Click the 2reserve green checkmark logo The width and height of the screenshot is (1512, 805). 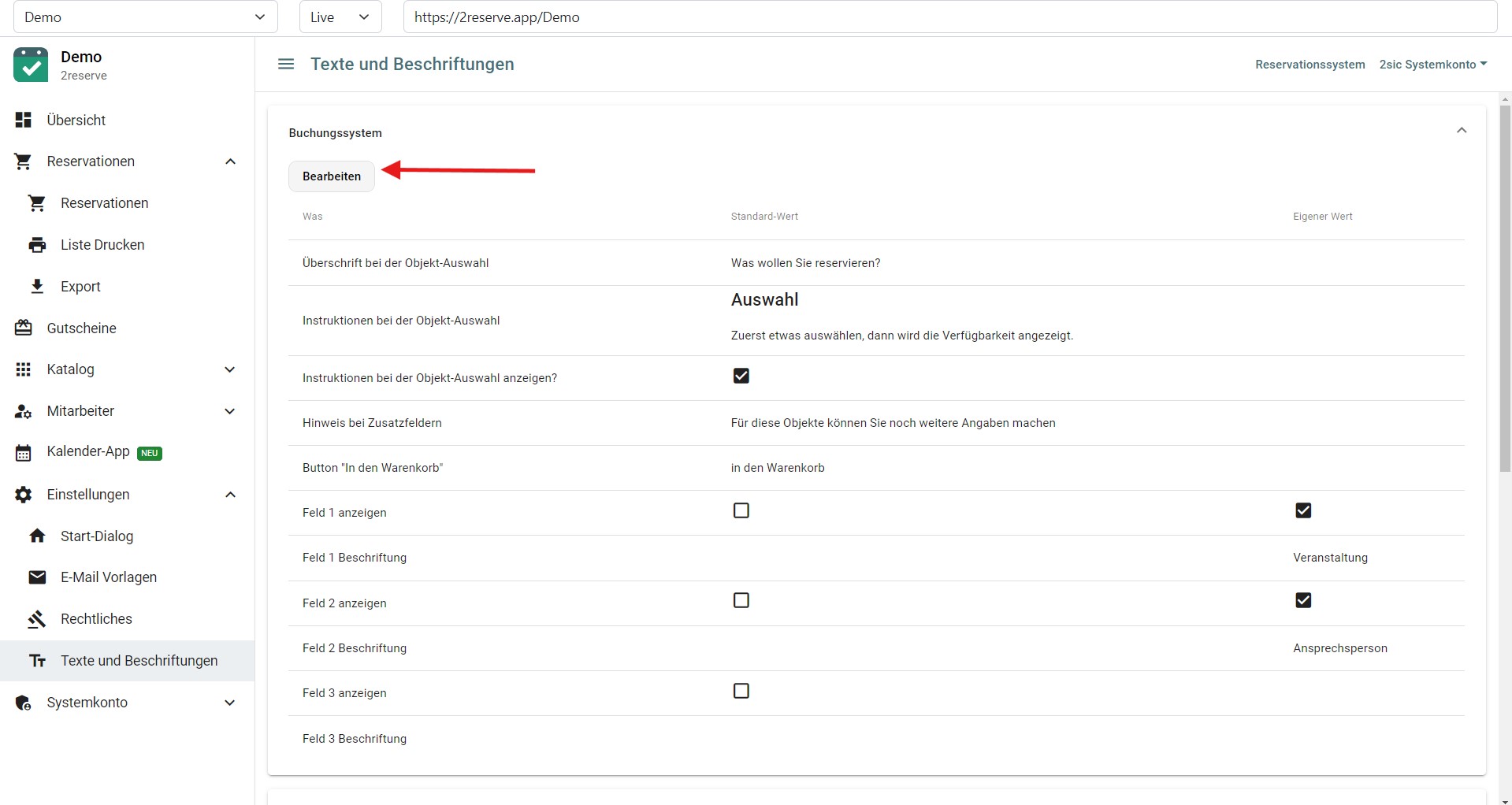(31, 65)
